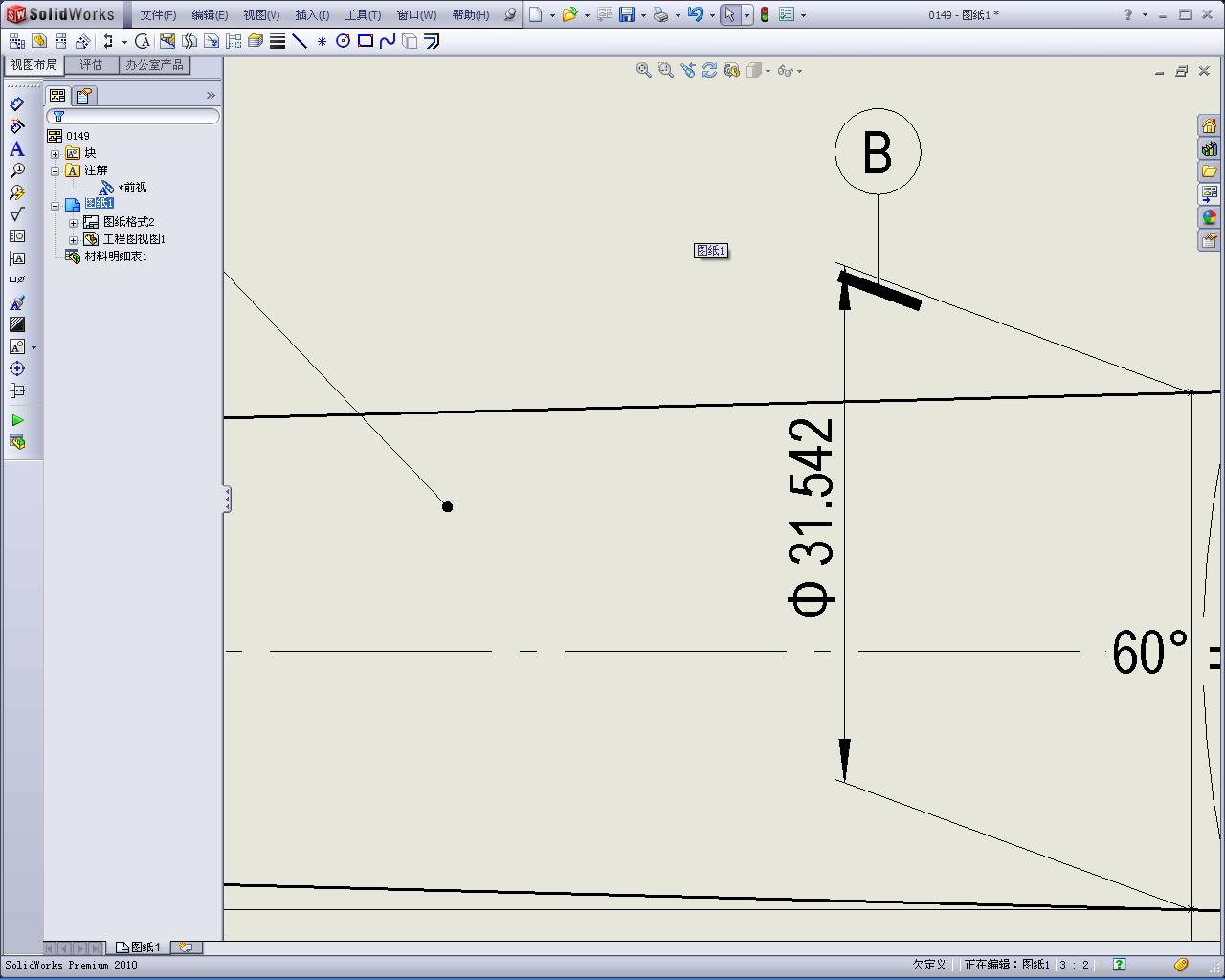Click the Rotate view icon
Screen dimensions: 1225x980
tap(710, 70)
